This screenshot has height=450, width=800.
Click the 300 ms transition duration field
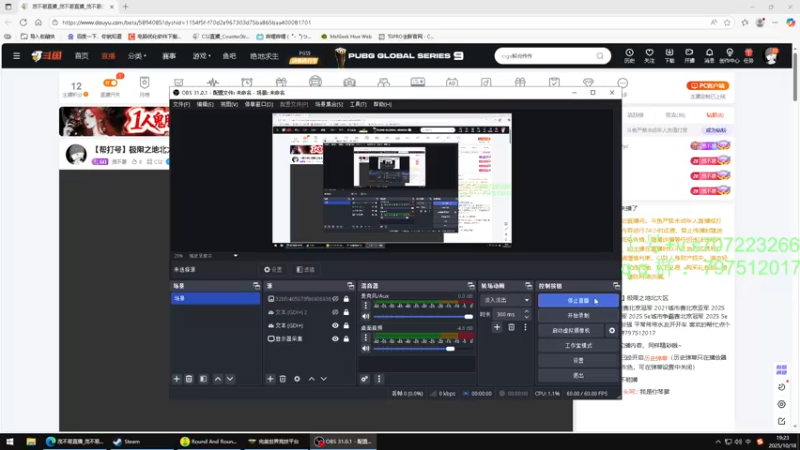[508, 314]
